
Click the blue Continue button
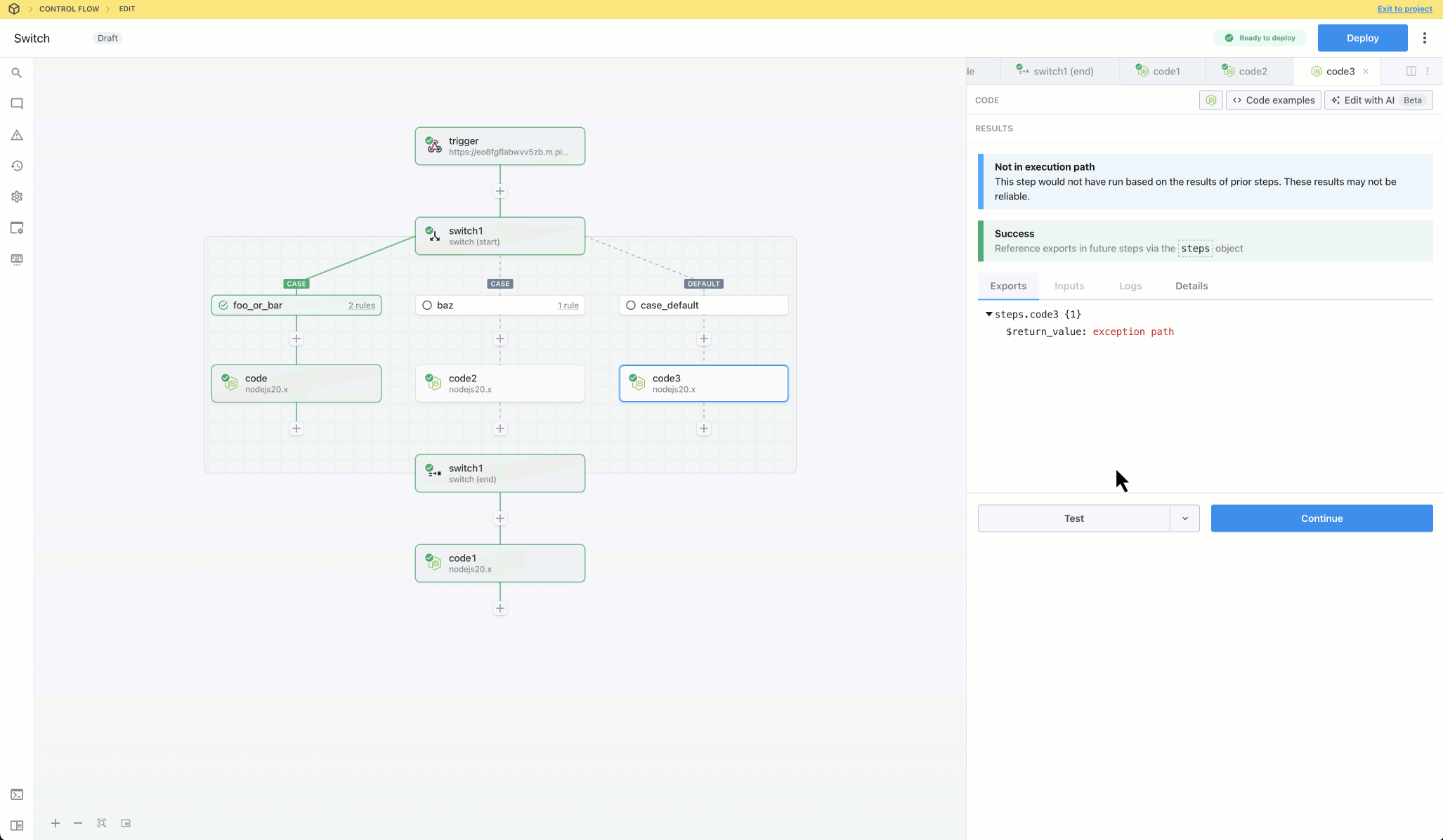point(1321,518)
